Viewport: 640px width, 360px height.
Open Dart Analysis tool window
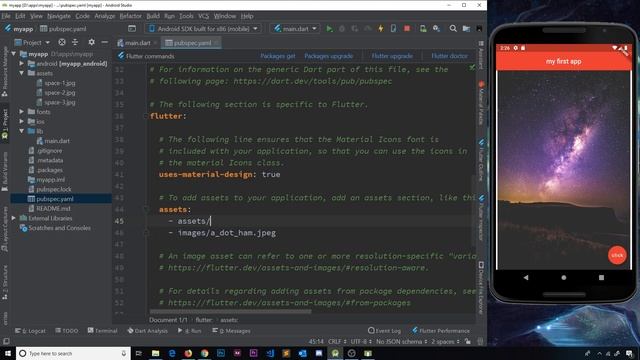click(147, 331)
